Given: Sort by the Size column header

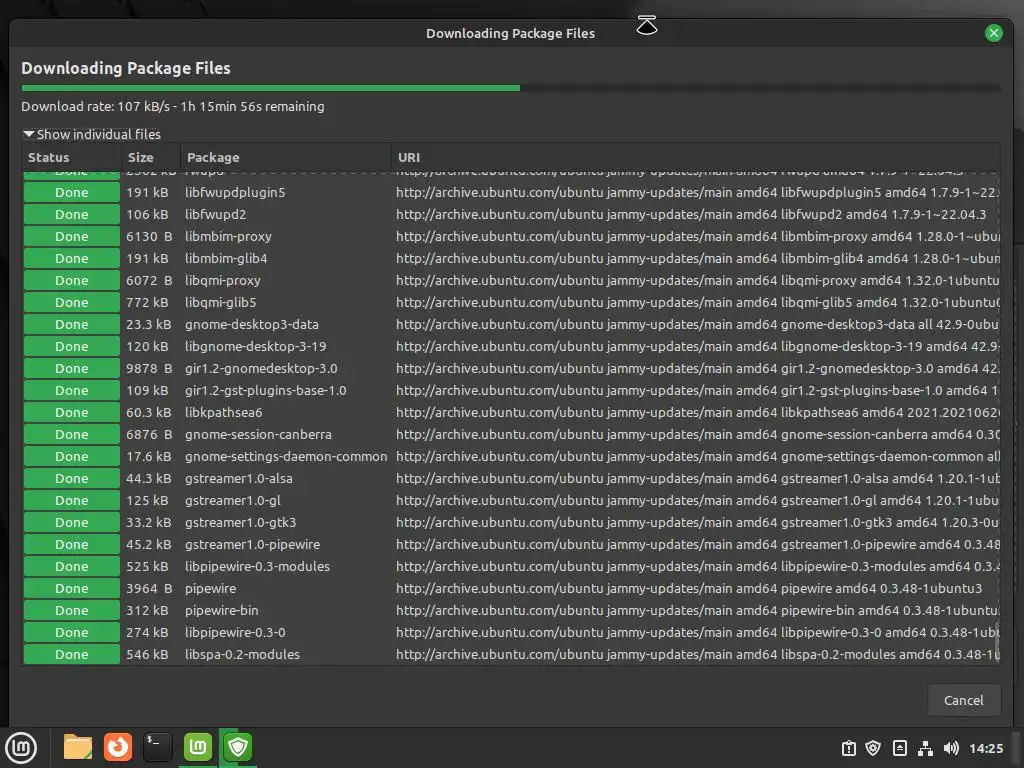Looking at the screenshot, I should point(151,157).
